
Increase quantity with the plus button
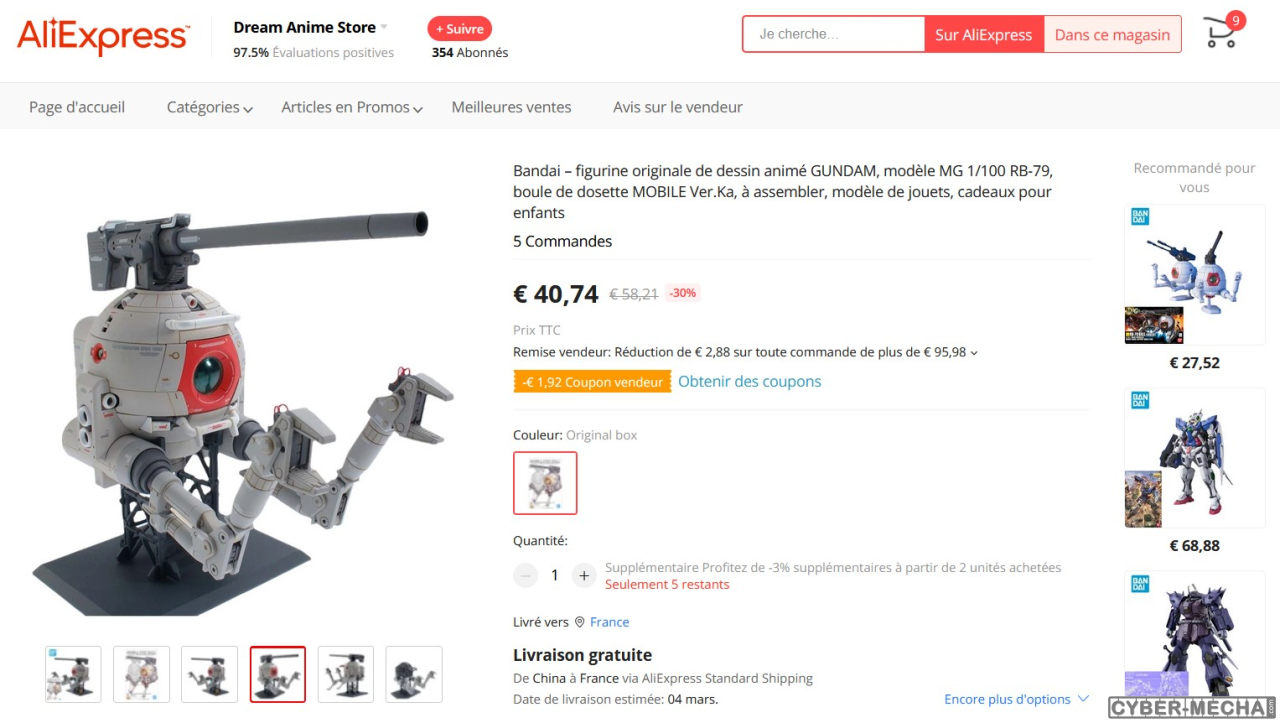[x=584, y=576]
